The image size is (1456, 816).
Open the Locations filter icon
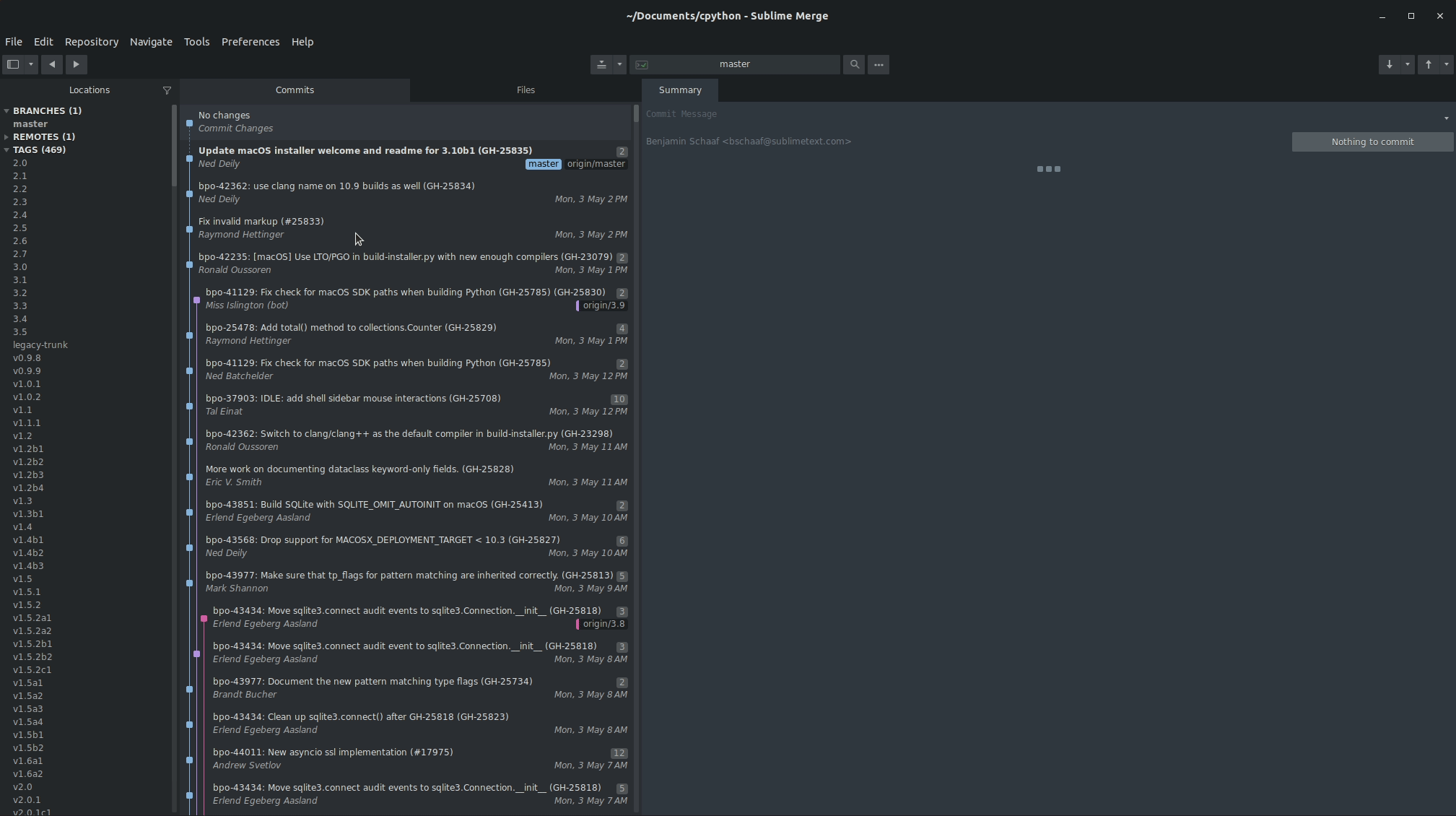tap(167, 90)
